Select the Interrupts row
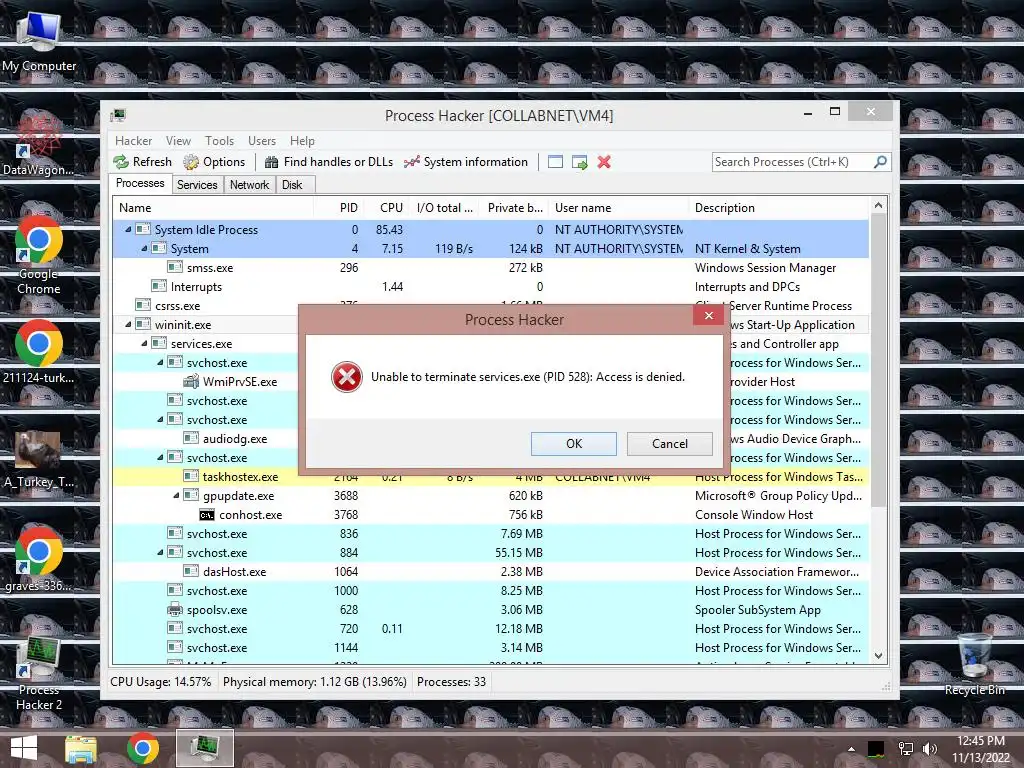 point(491,287)
